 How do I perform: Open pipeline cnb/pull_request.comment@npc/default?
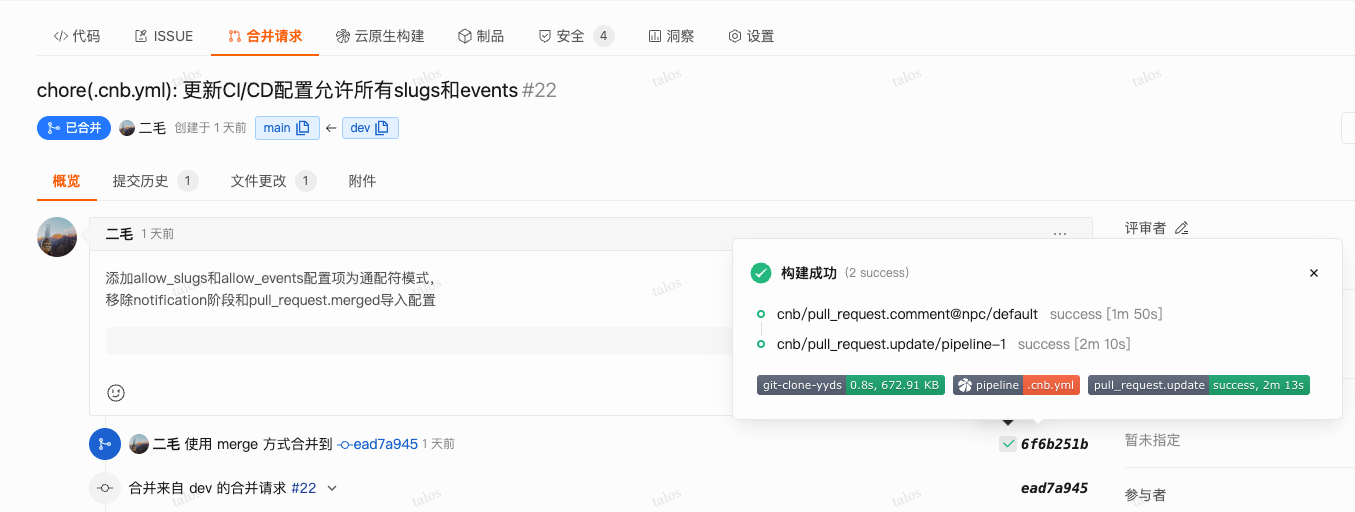pyautogui.click(x=907, y=314)
